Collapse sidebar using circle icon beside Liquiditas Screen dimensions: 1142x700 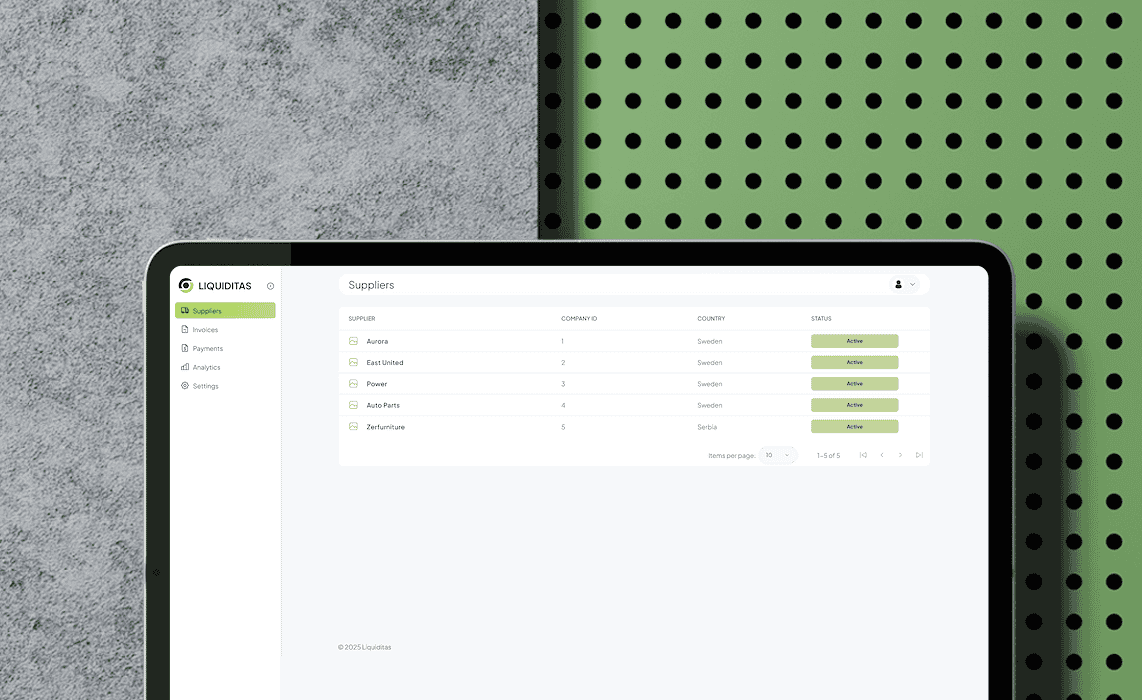tap(270, 286)
